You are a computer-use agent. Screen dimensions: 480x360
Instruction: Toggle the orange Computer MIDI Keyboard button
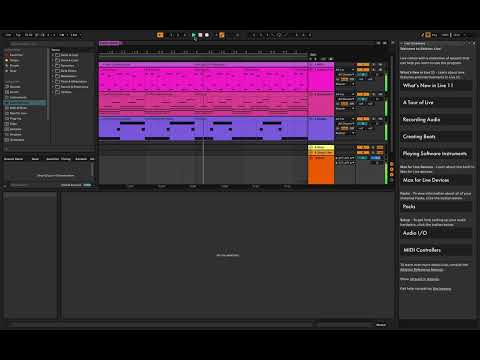pyautogui.click(x=428, y=35)
